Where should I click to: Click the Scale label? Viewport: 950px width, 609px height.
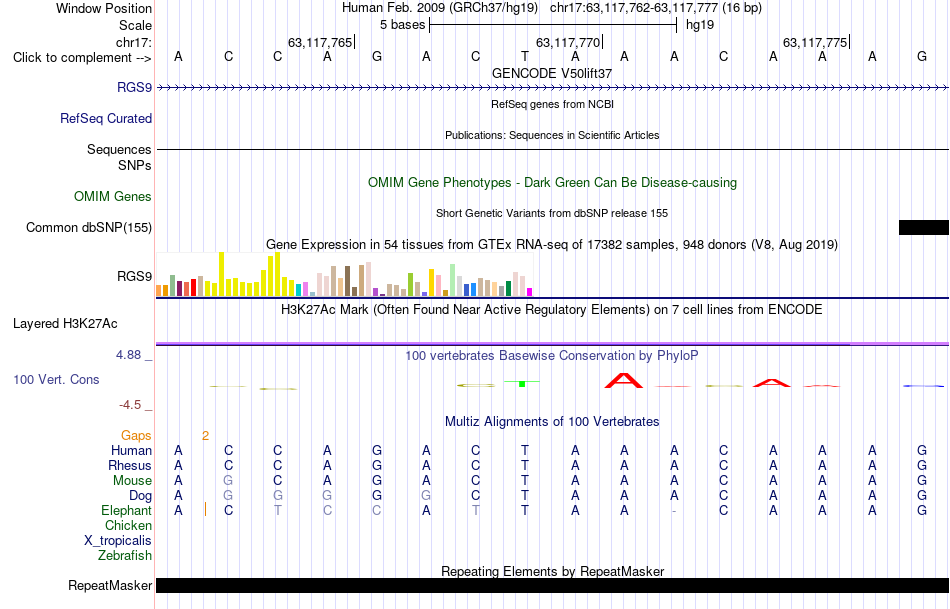[x=136, y=25]
